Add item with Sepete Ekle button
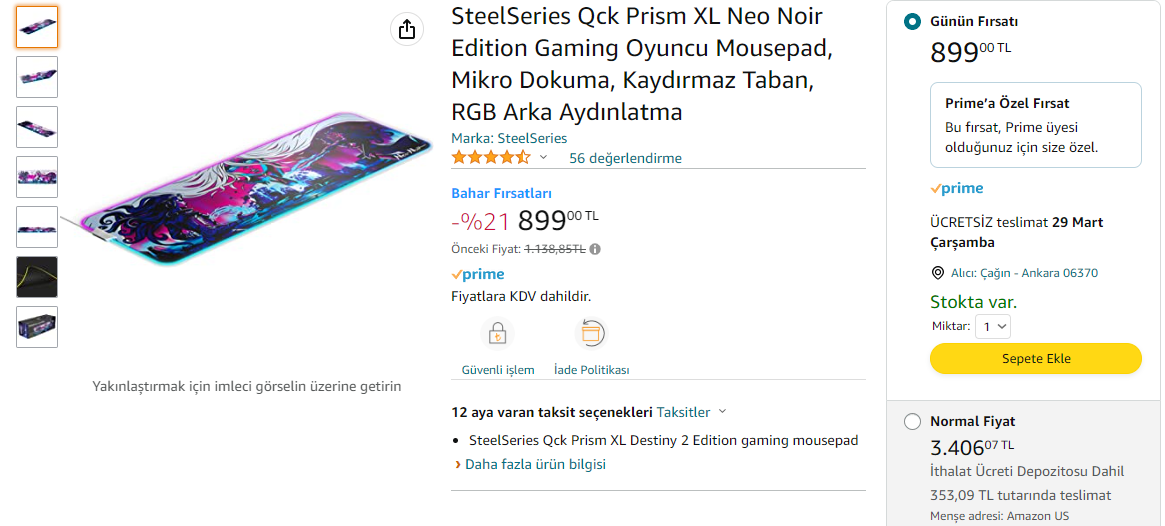1165x526 pixels. (x=1035, y=358)
